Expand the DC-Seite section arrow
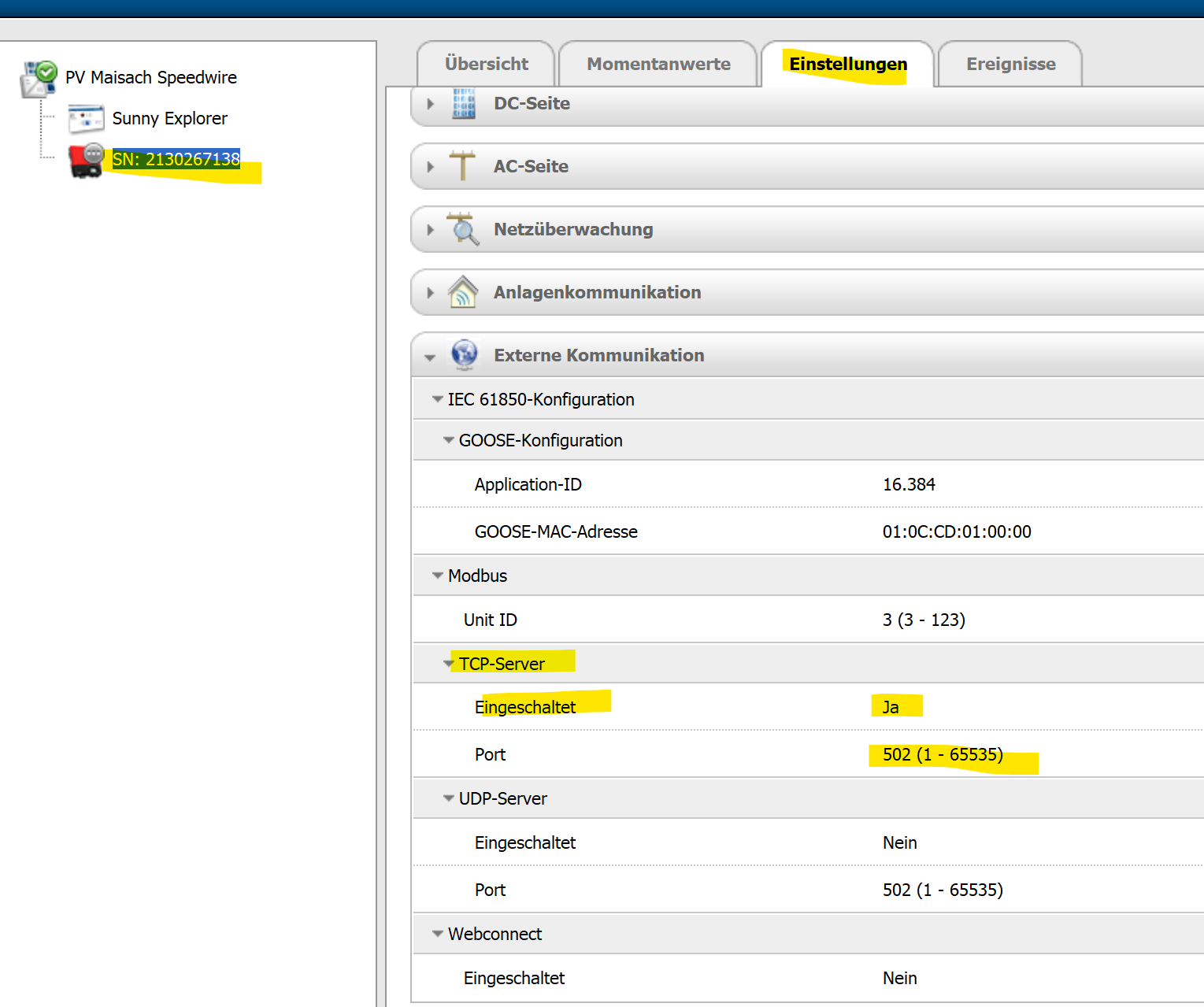1204x1007 pixels. coord(430,104)
